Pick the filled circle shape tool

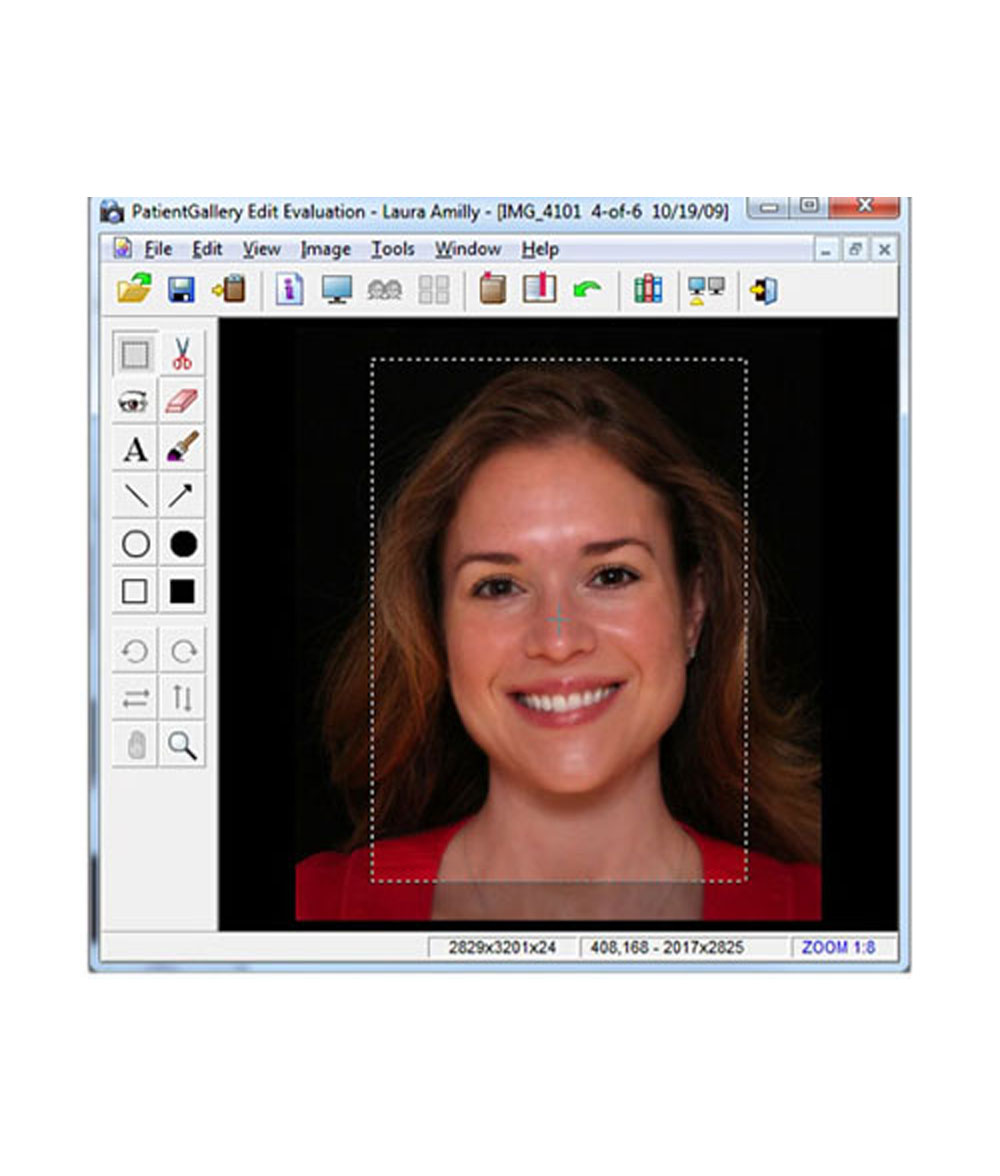coord(182,544)
